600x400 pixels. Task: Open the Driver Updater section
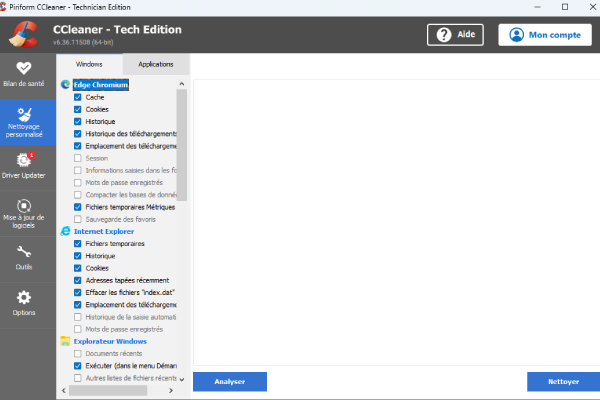24,167
